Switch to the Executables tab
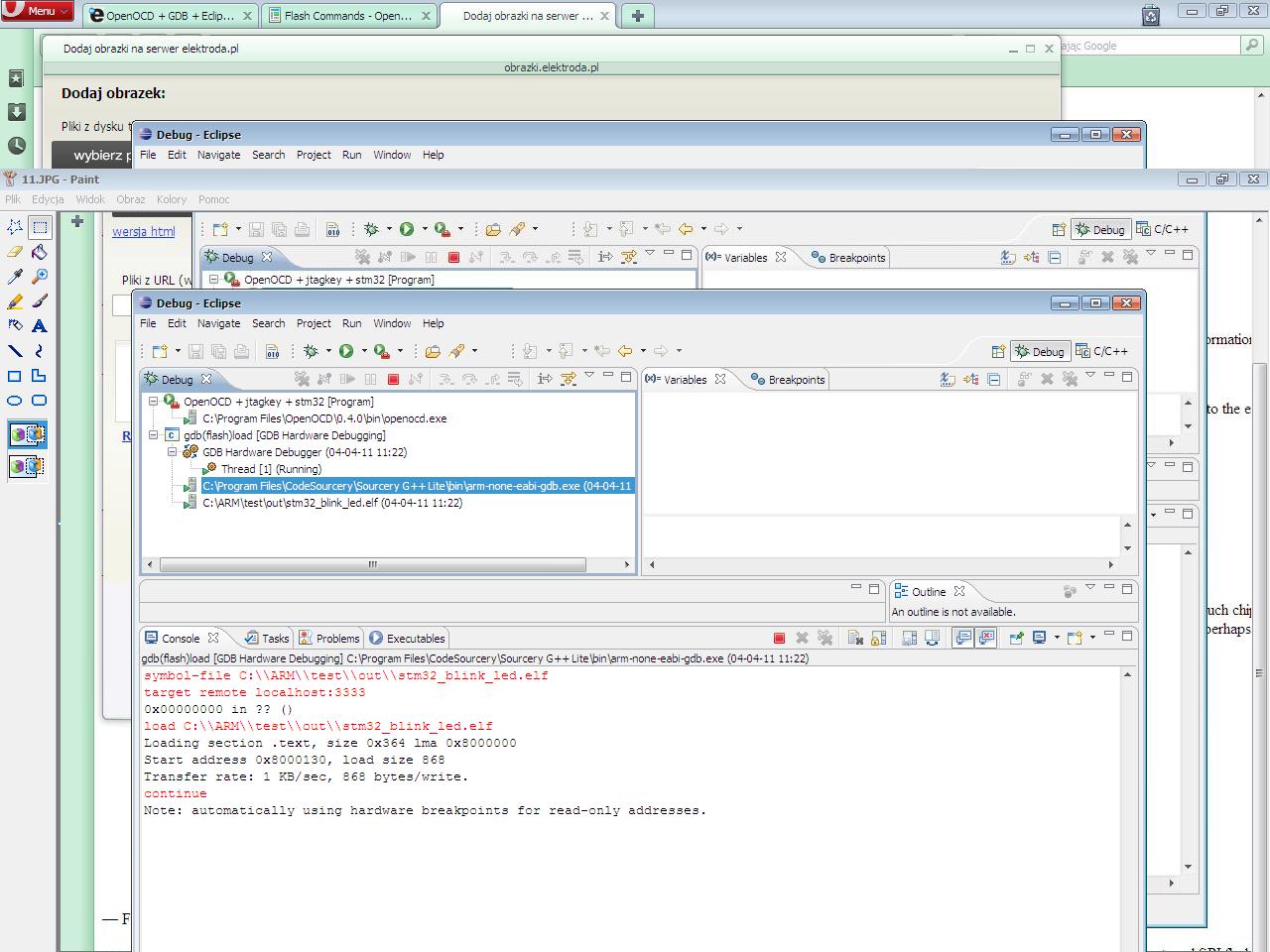 click(x=407, y=639)
